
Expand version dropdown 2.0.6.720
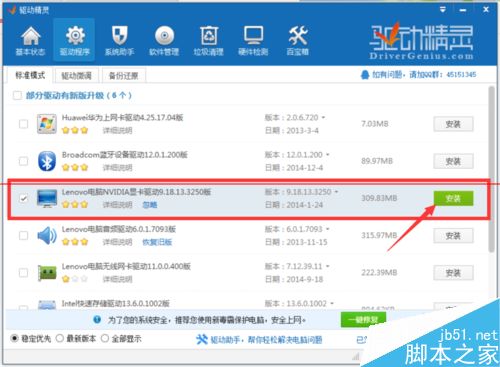click(x=323, y=118)
